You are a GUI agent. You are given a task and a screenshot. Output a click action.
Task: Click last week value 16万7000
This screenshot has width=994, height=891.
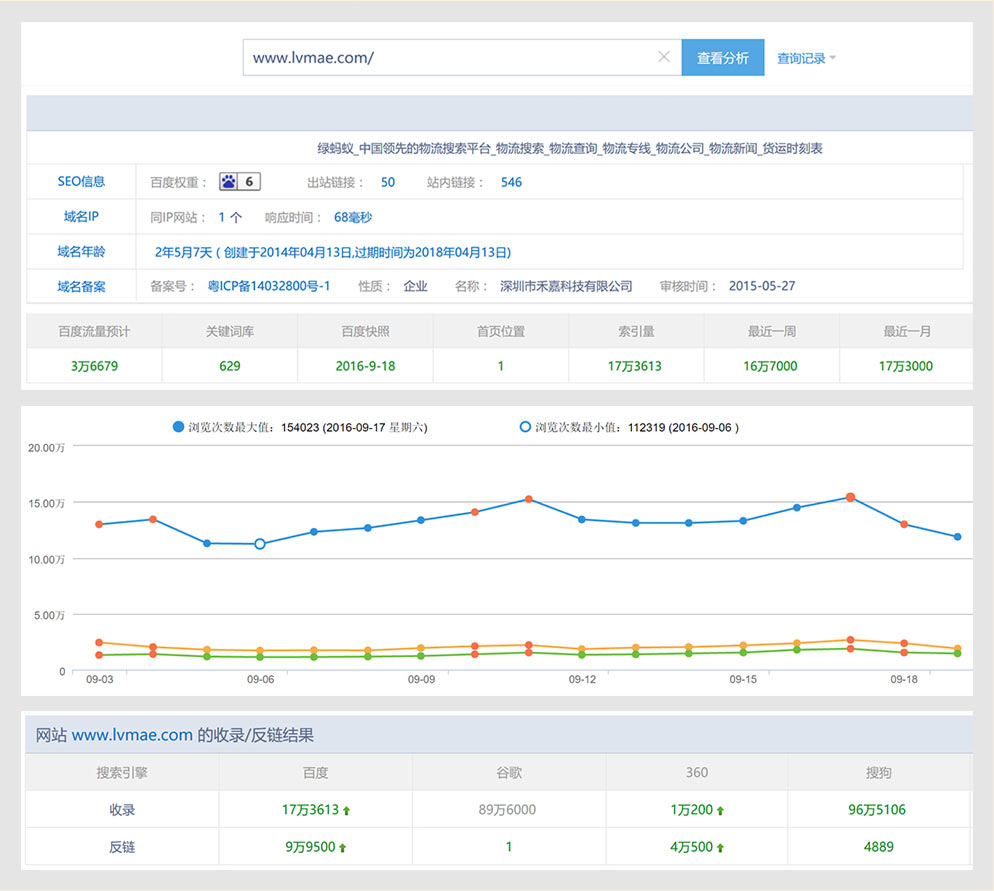(x=770, y=366)
